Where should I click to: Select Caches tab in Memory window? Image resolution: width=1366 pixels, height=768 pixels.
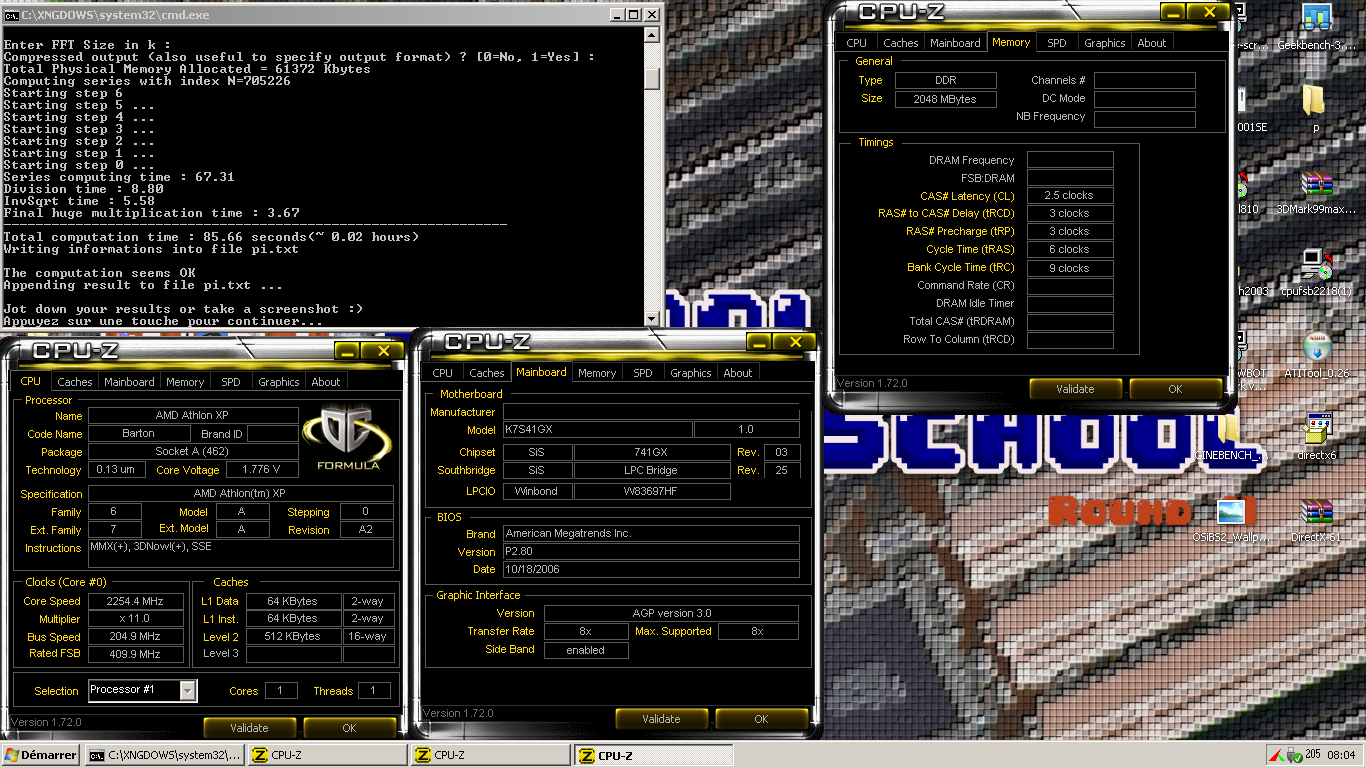click(x=901, y=43)
